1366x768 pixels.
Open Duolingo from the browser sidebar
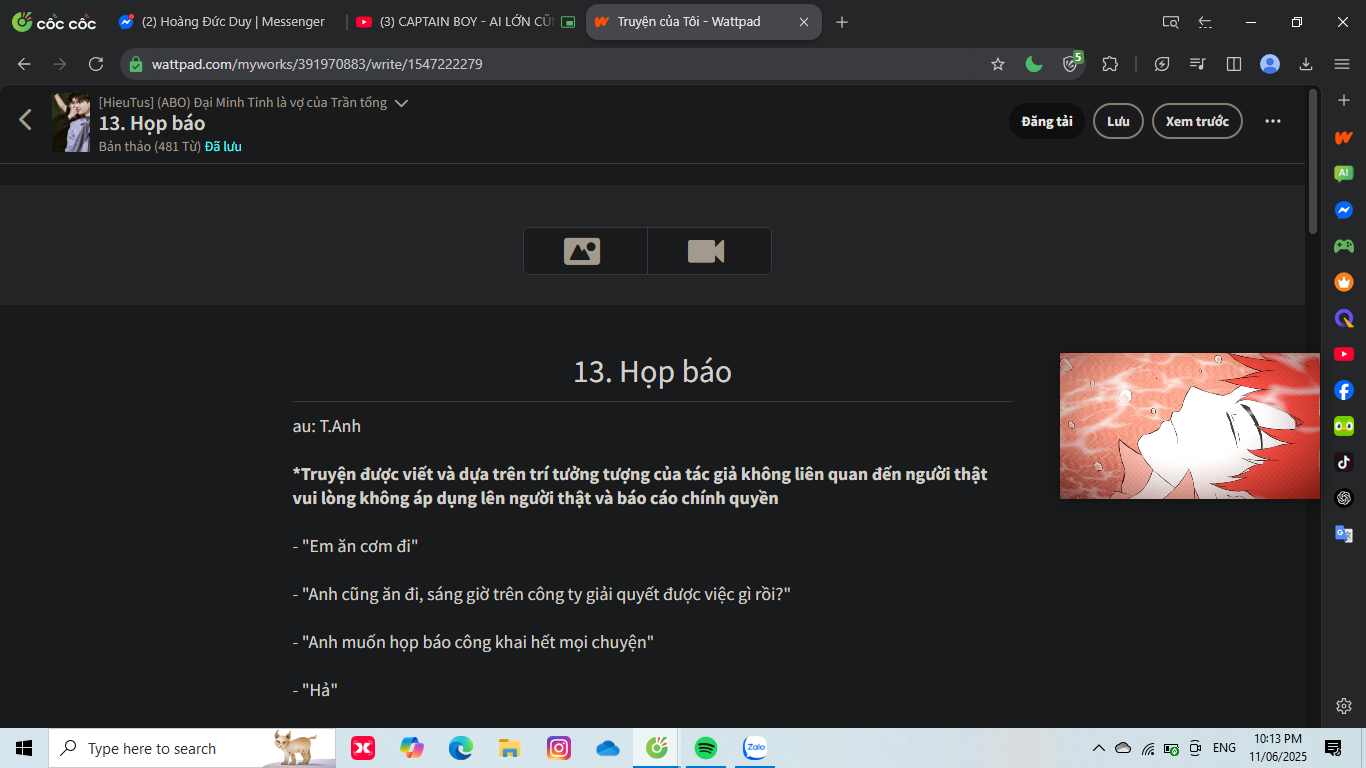[x=1344, y=426]
